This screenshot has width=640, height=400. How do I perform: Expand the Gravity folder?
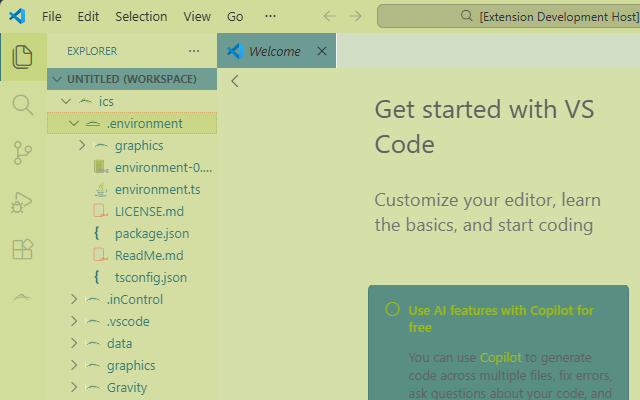(74, 388)
